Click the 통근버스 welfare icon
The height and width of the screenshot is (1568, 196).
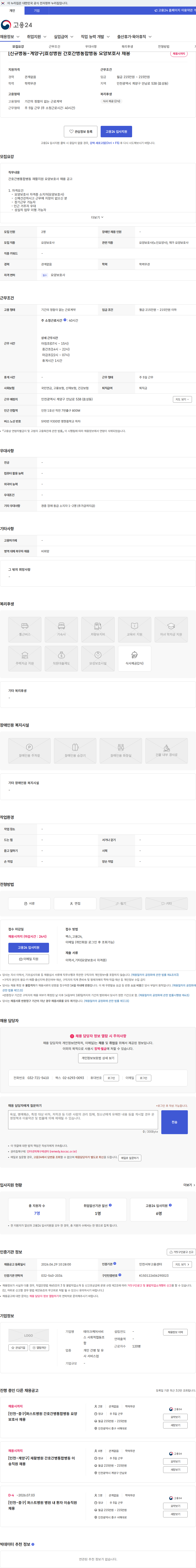pyautogui.click(x=25, y=629)
